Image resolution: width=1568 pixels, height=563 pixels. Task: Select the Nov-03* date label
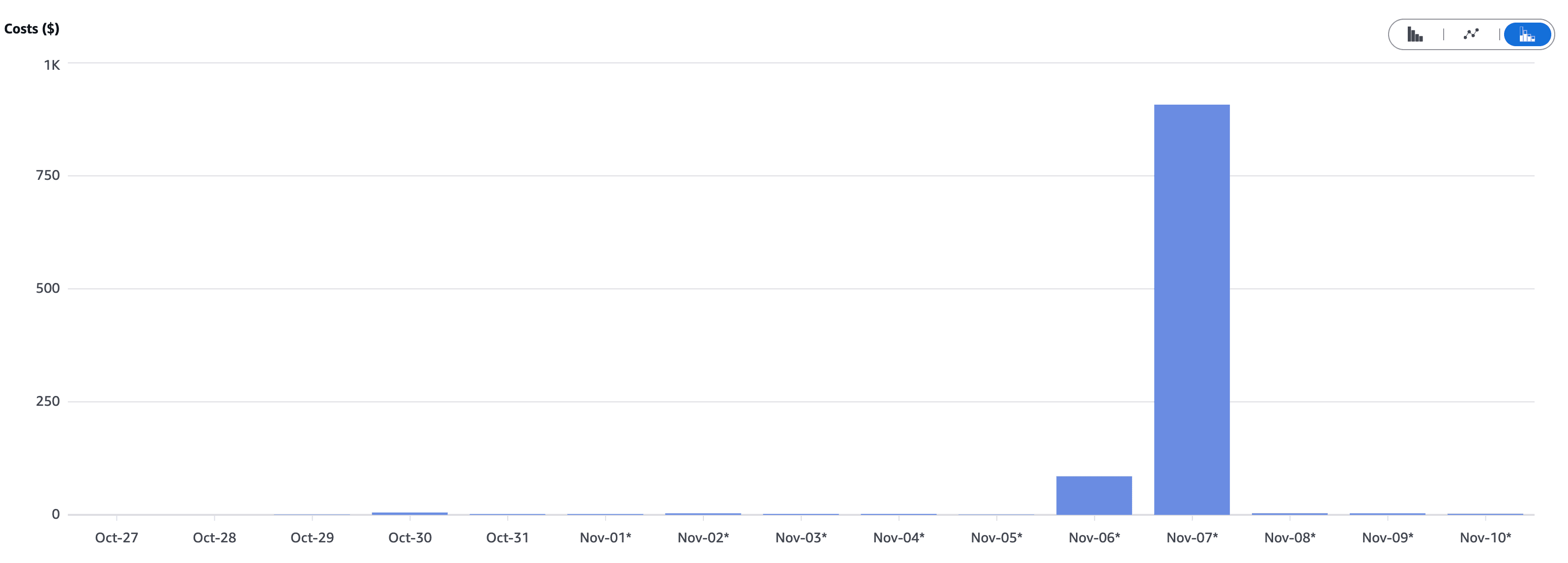point(800,537)
